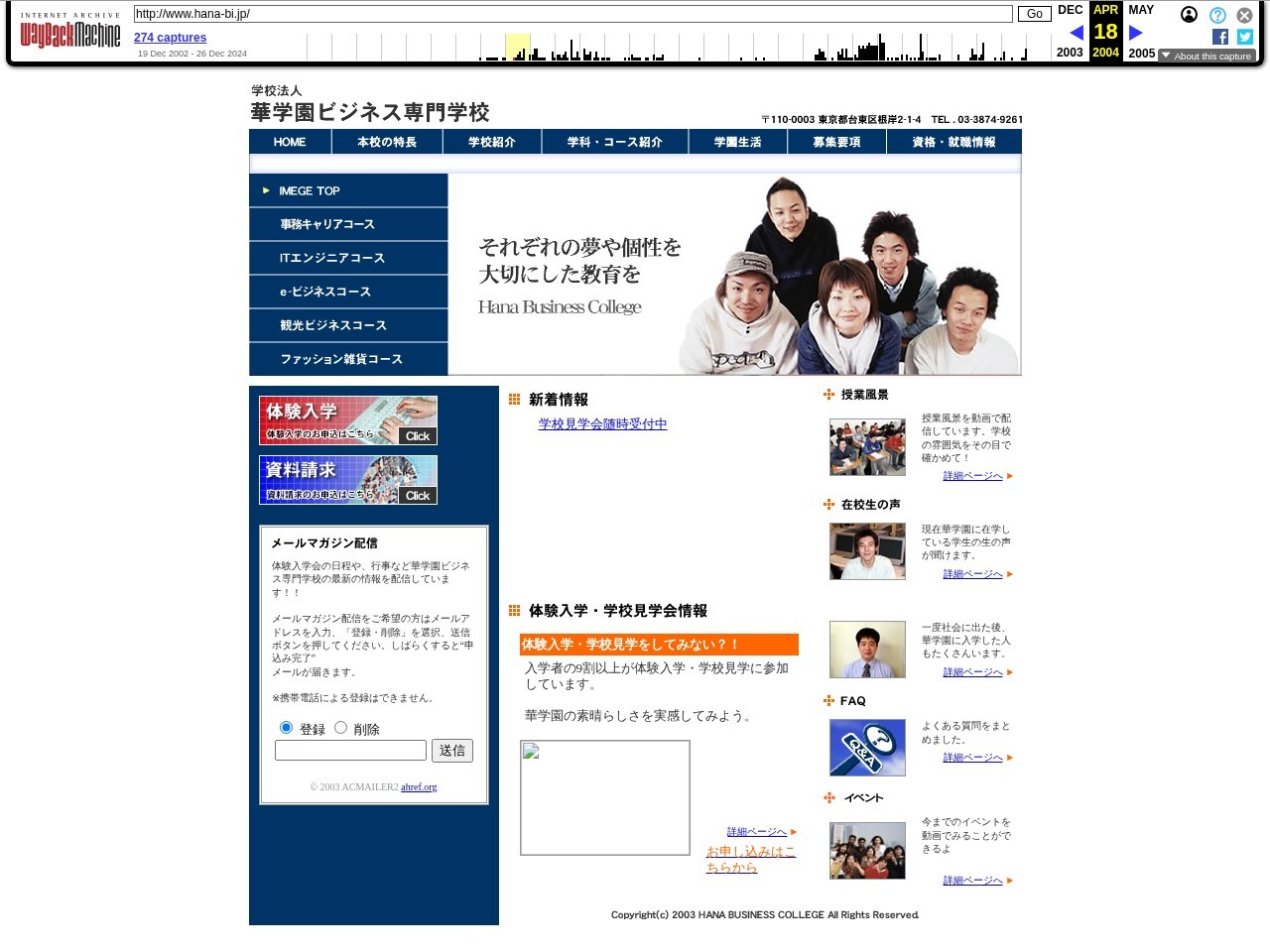Screen dimensions: 1270x952
Task: Open the Wayback help question icon
Action: [x=1217, y=15]
